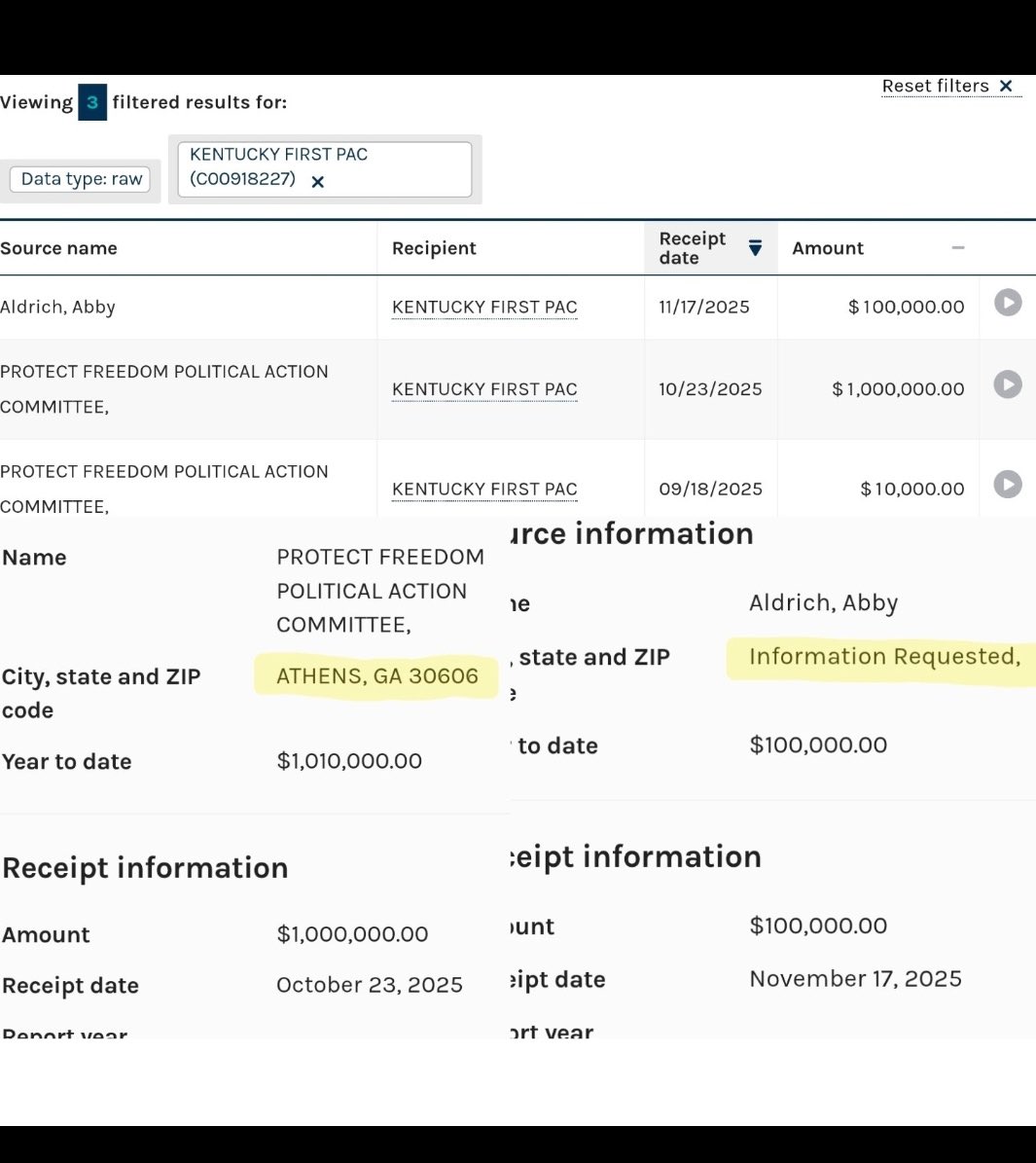Image resolution: width=1036 pixels, height=1163 pixels.
Task: Select the Aldrich, Abby source name cell
Action: [57, 308]
